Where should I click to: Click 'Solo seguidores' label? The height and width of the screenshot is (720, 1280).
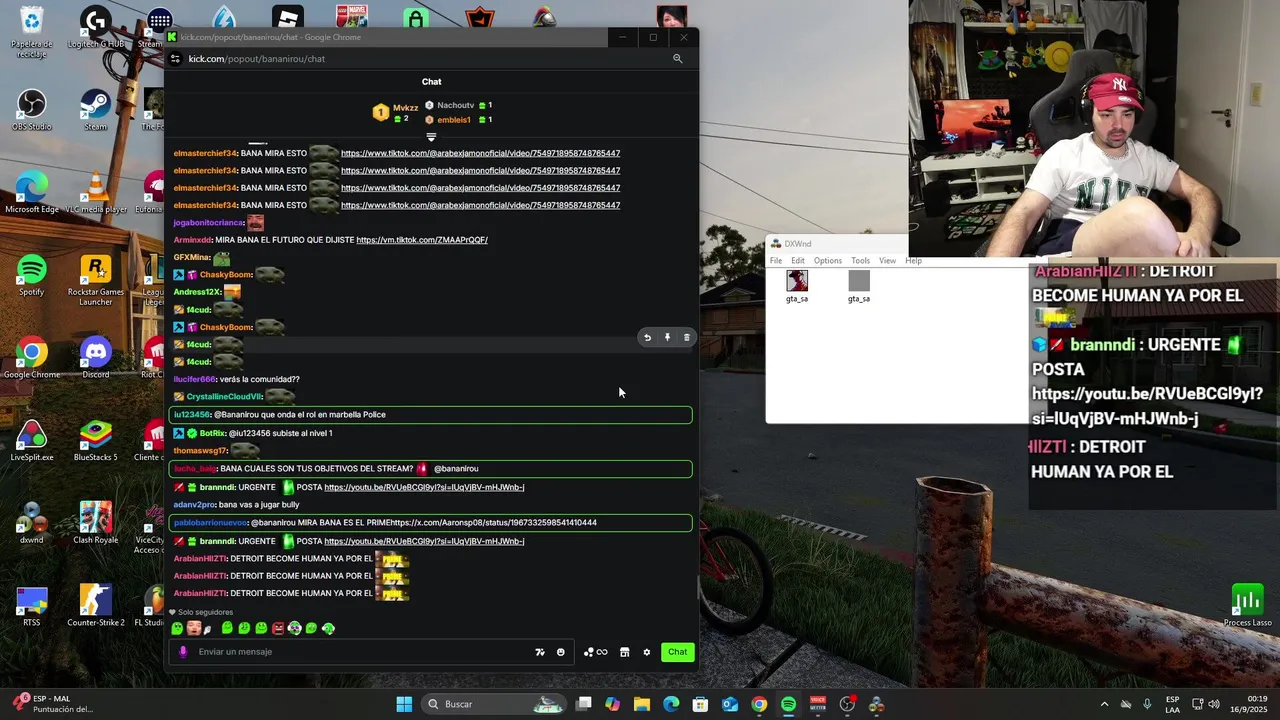205,612
